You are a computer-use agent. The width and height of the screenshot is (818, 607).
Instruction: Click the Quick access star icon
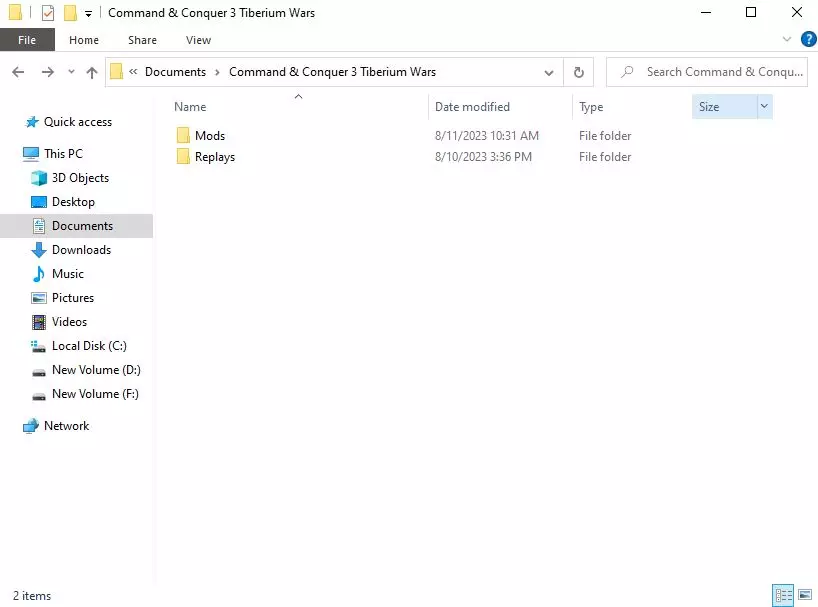(x=32, y=122)
